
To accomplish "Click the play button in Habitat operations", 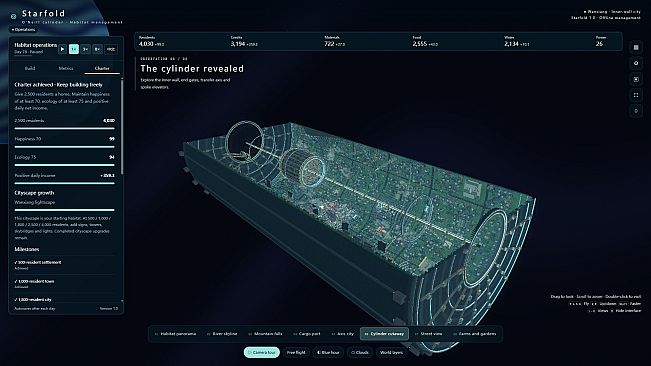I will (x=62, y=49).
